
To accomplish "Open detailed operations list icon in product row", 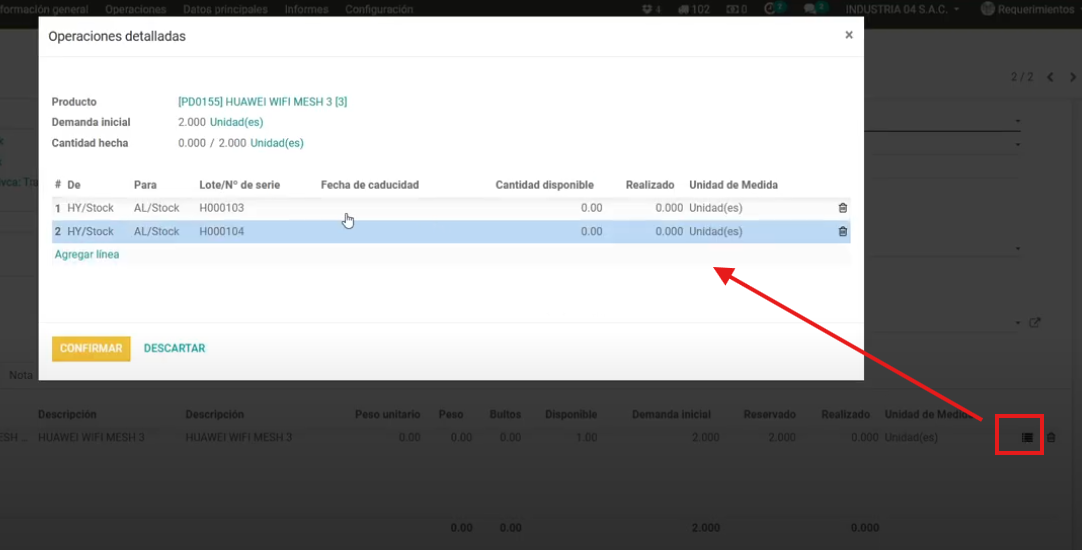I will (x=1026, y=438).
